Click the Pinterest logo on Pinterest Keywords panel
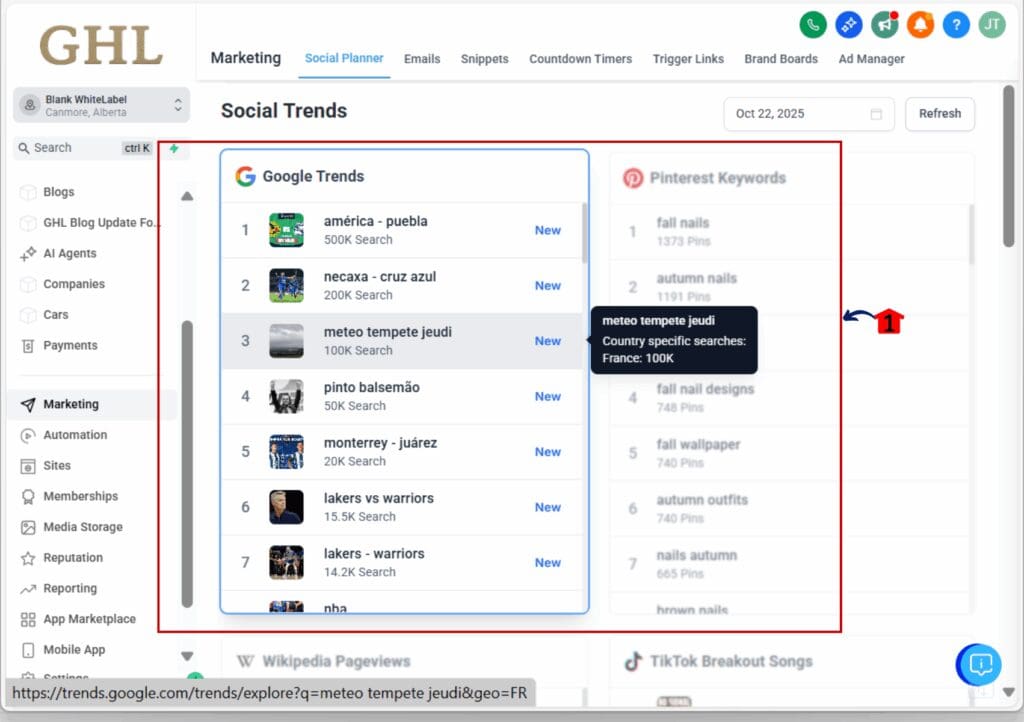1024x722 pixels. [632, 179]
